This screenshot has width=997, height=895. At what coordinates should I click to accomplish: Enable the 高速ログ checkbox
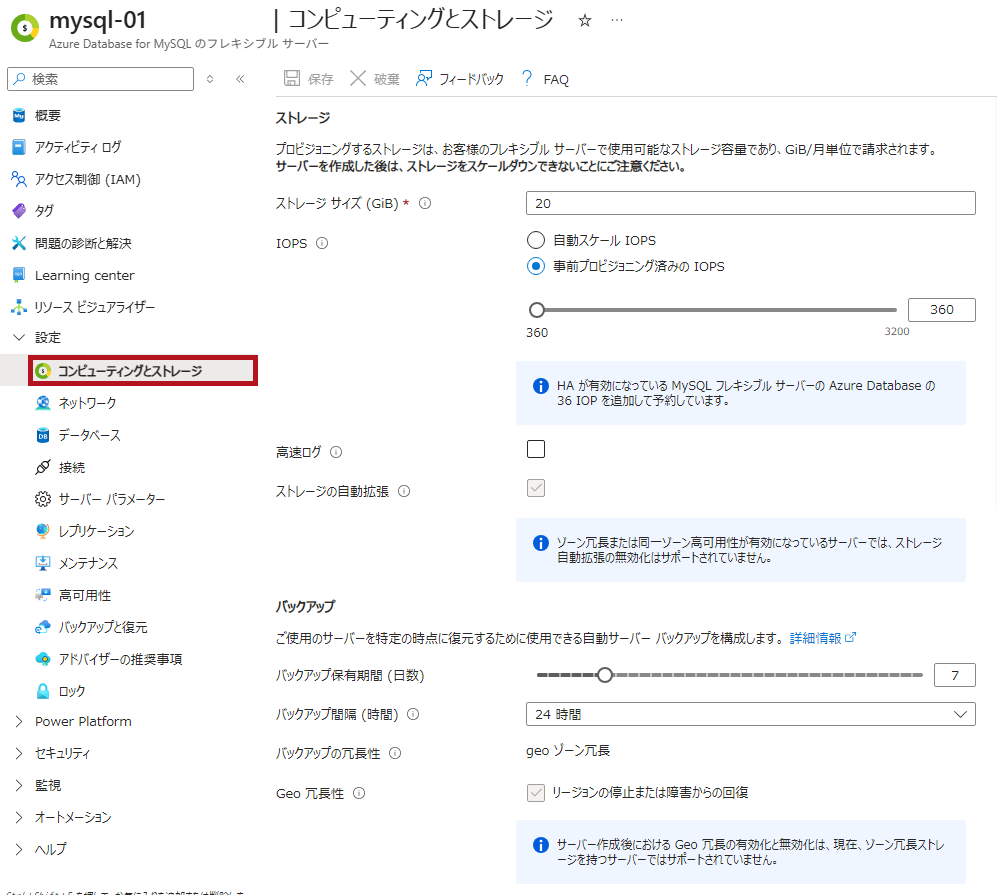pyautogui.click(x=536, y=449)
